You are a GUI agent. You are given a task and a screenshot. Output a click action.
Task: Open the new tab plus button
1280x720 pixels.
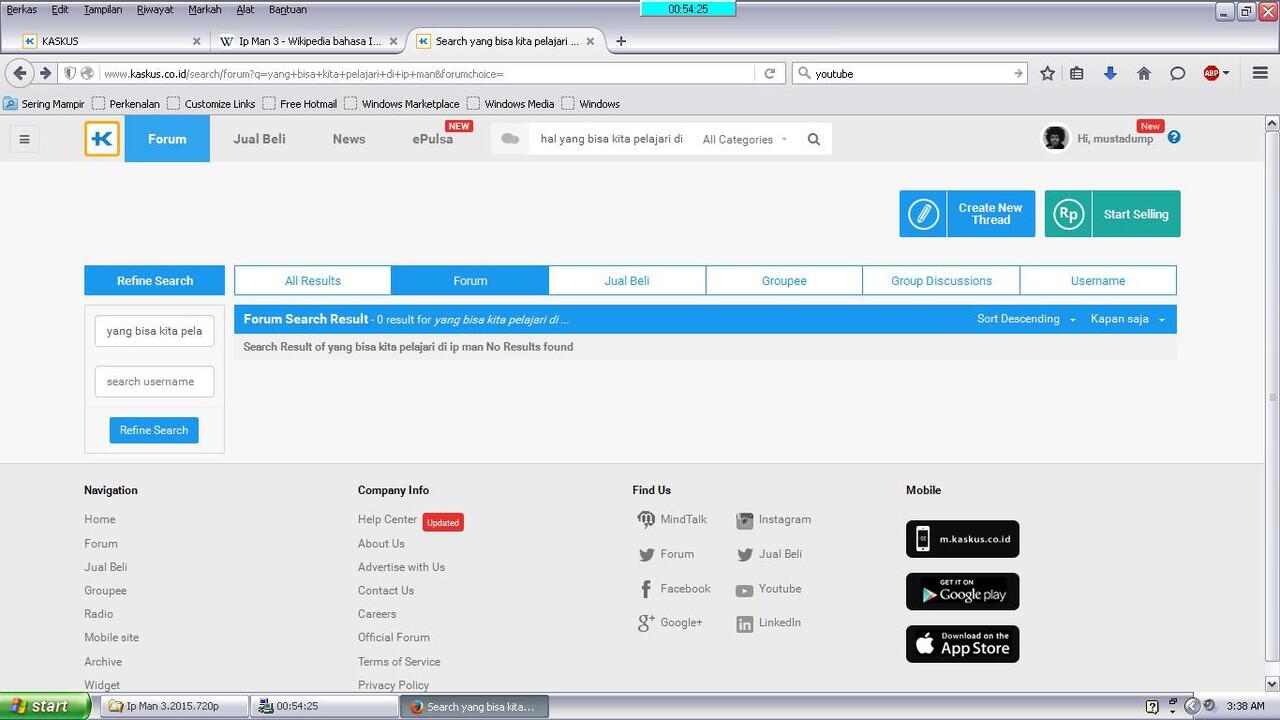click(621, 41)
